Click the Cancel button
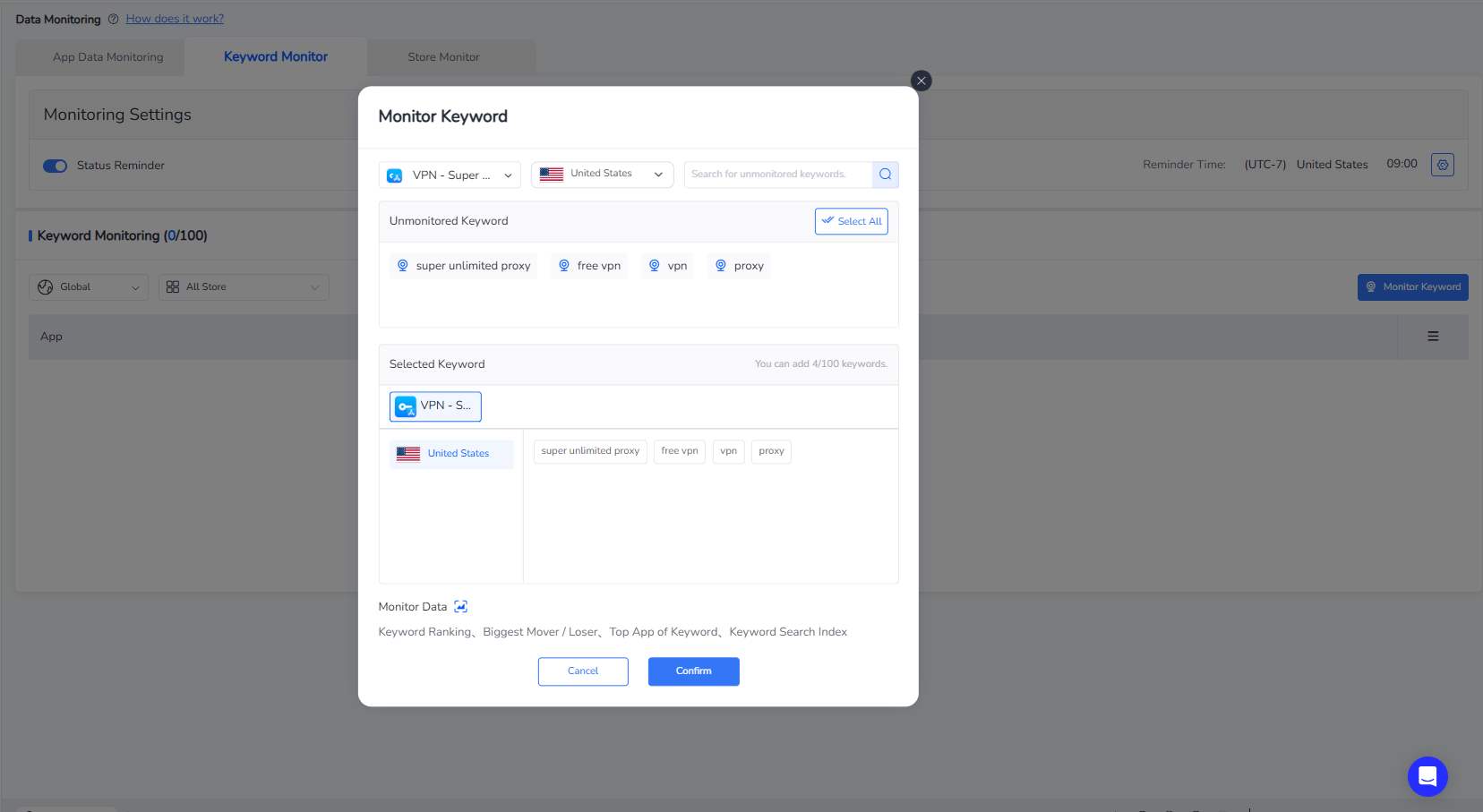Screen dimensions: 1483x812 [583, 671]
